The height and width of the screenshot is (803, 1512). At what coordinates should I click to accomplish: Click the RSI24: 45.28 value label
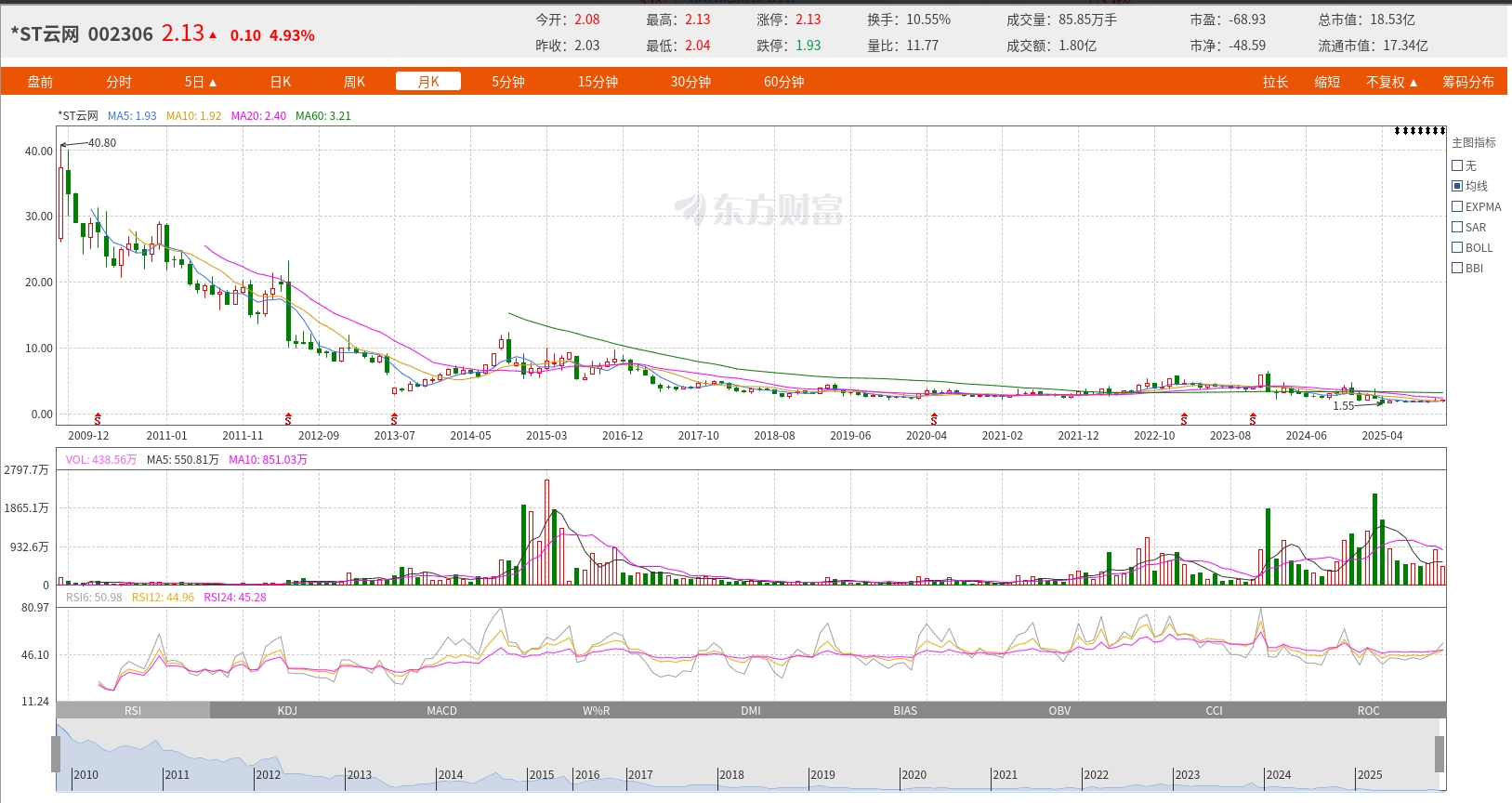coord(235,598)
